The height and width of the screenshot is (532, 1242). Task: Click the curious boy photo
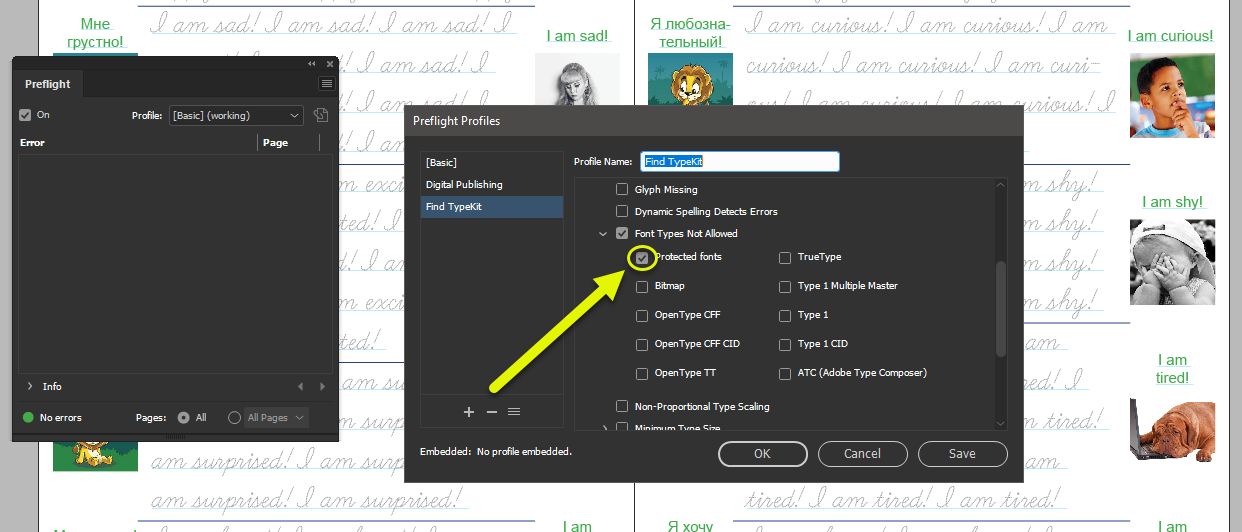[x=1172, y=95]
